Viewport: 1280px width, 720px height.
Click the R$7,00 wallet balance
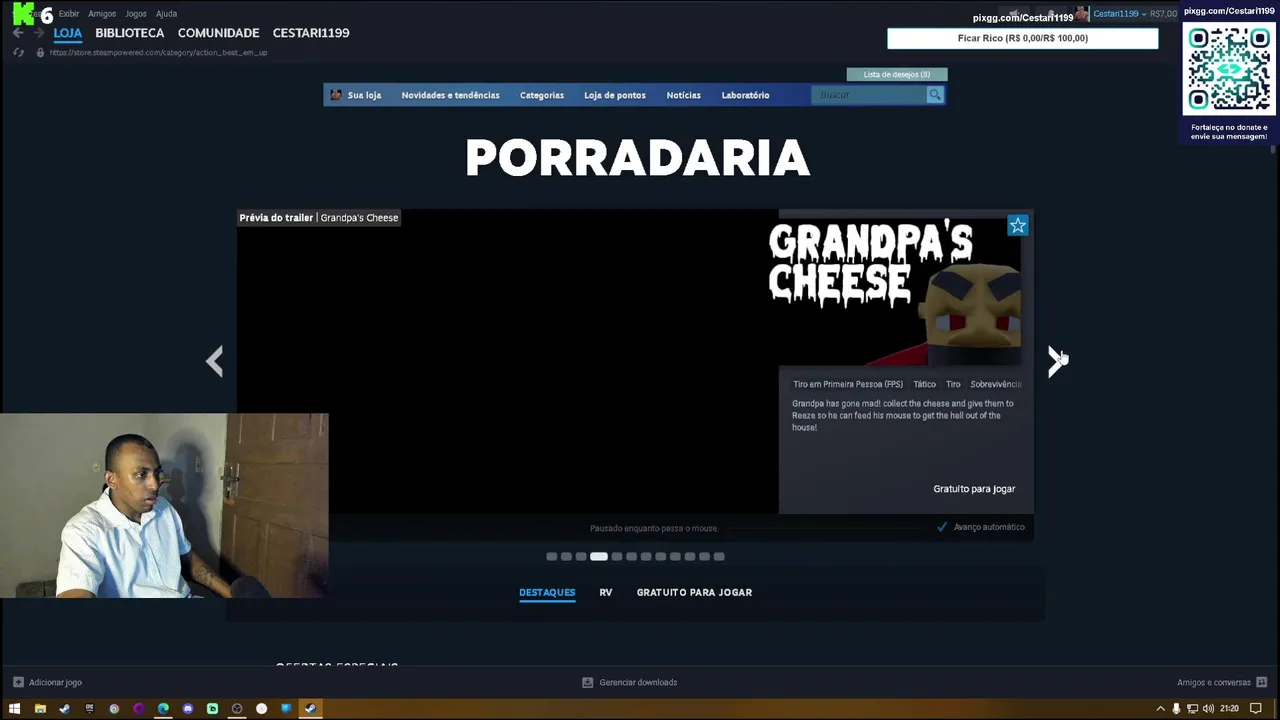coord(1163,14)
